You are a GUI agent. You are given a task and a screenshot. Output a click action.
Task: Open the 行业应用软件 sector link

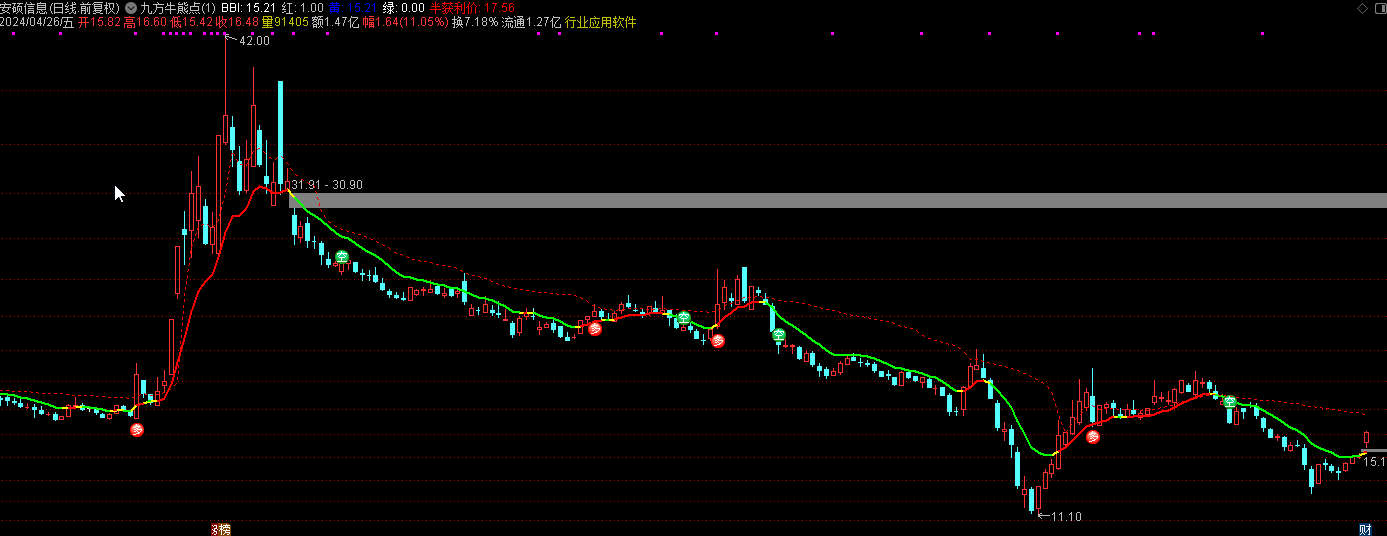600,22
